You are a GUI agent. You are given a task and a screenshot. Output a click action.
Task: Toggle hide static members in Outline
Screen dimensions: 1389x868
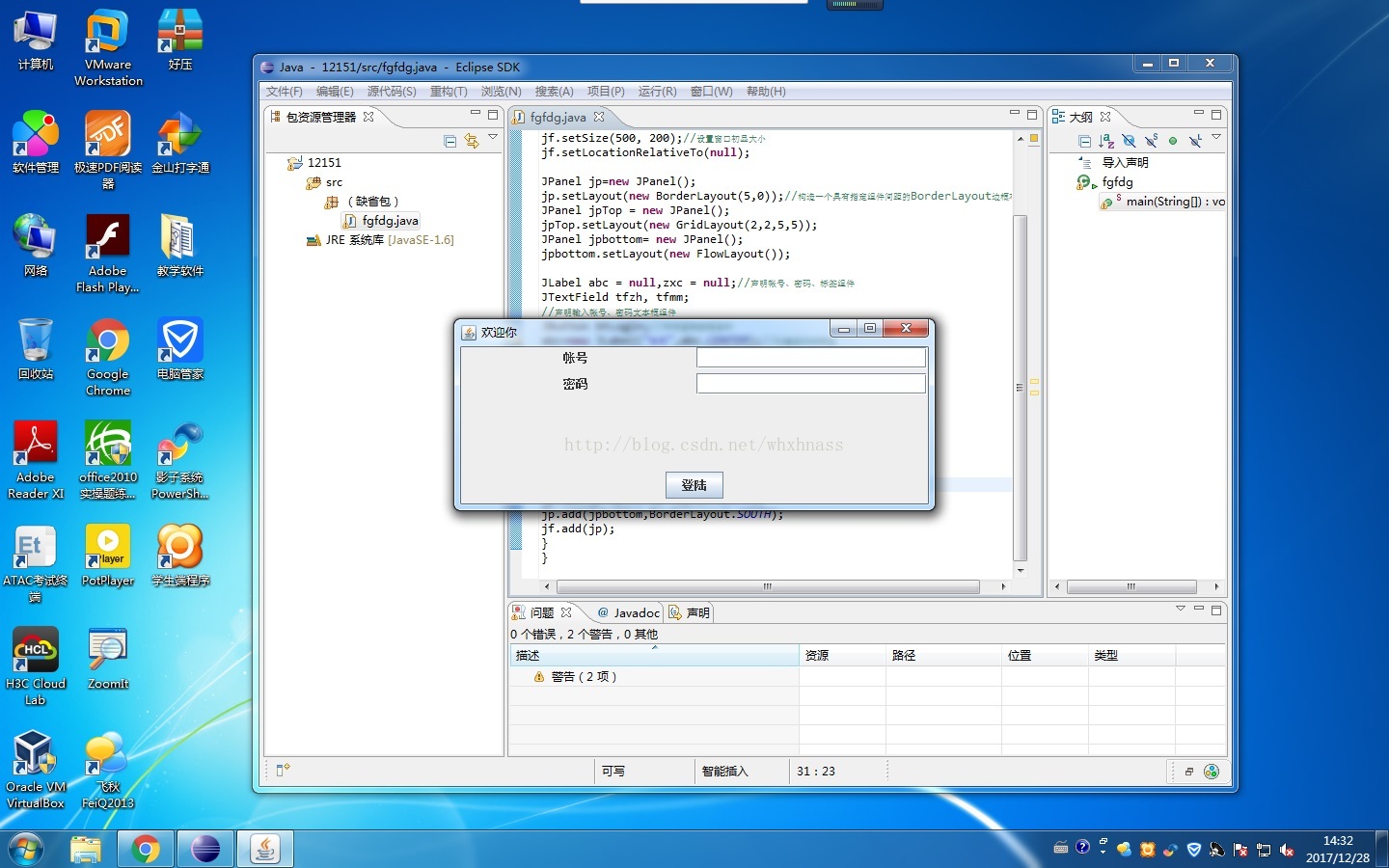tap(1151, 141)
